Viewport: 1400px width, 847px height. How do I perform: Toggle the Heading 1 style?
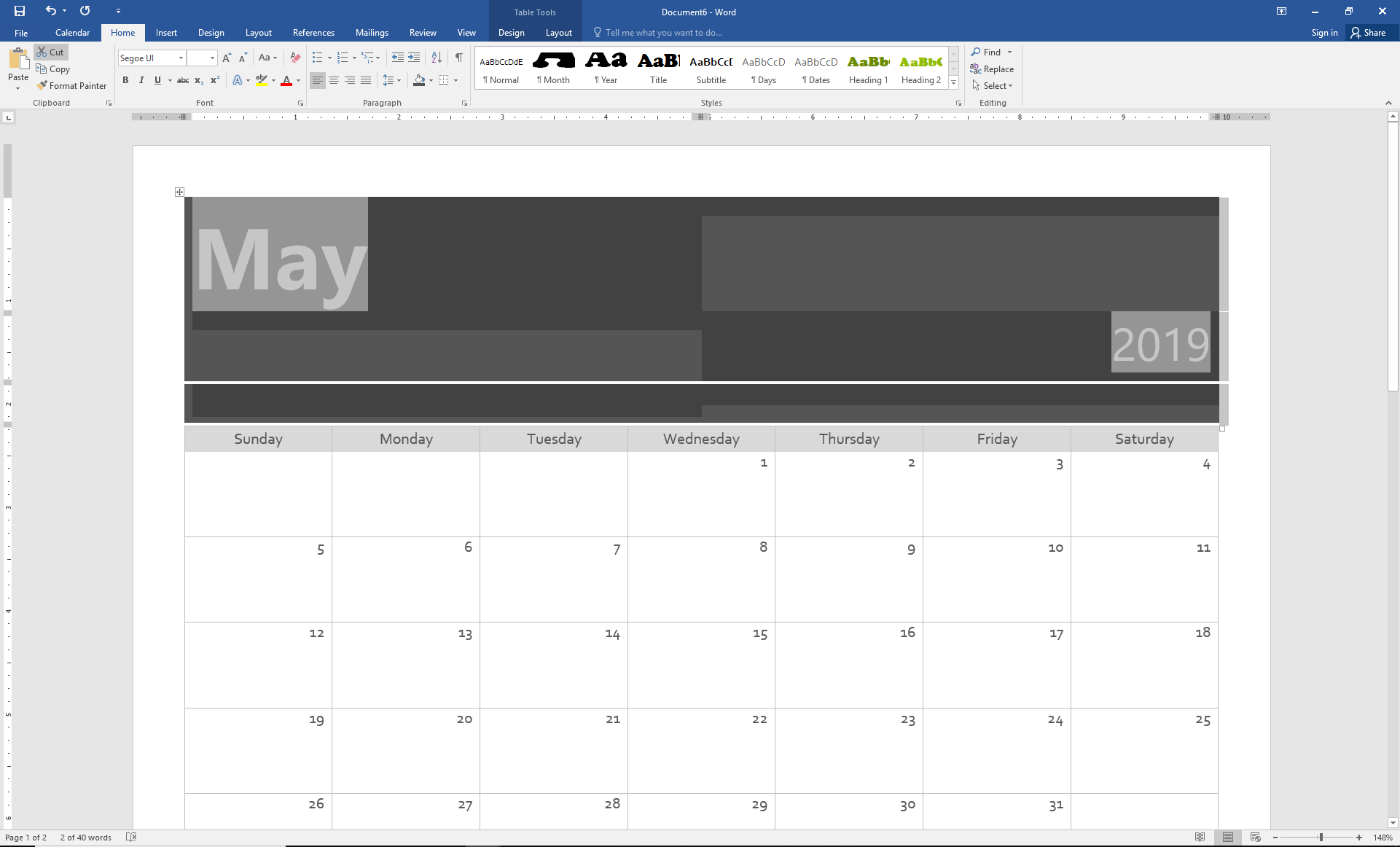click(x=867, y=66)
